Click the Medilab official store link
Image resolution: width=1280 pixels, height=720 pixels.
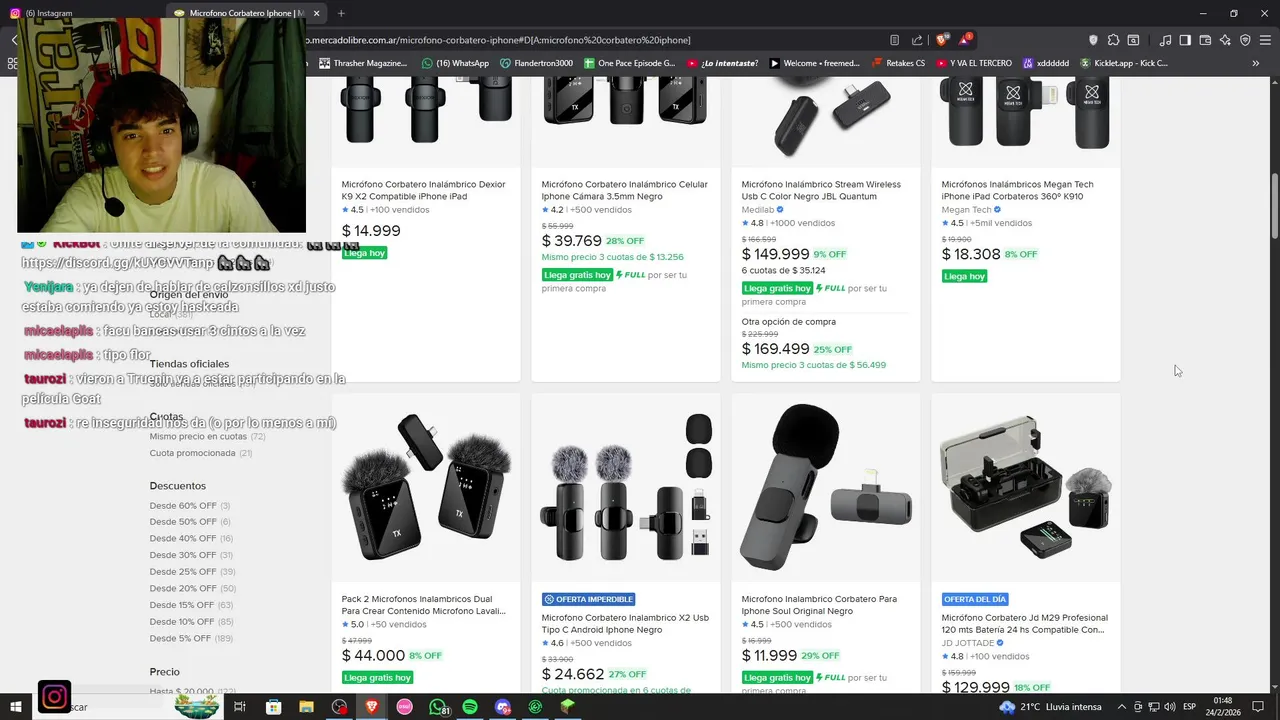(x=763, y=210)
